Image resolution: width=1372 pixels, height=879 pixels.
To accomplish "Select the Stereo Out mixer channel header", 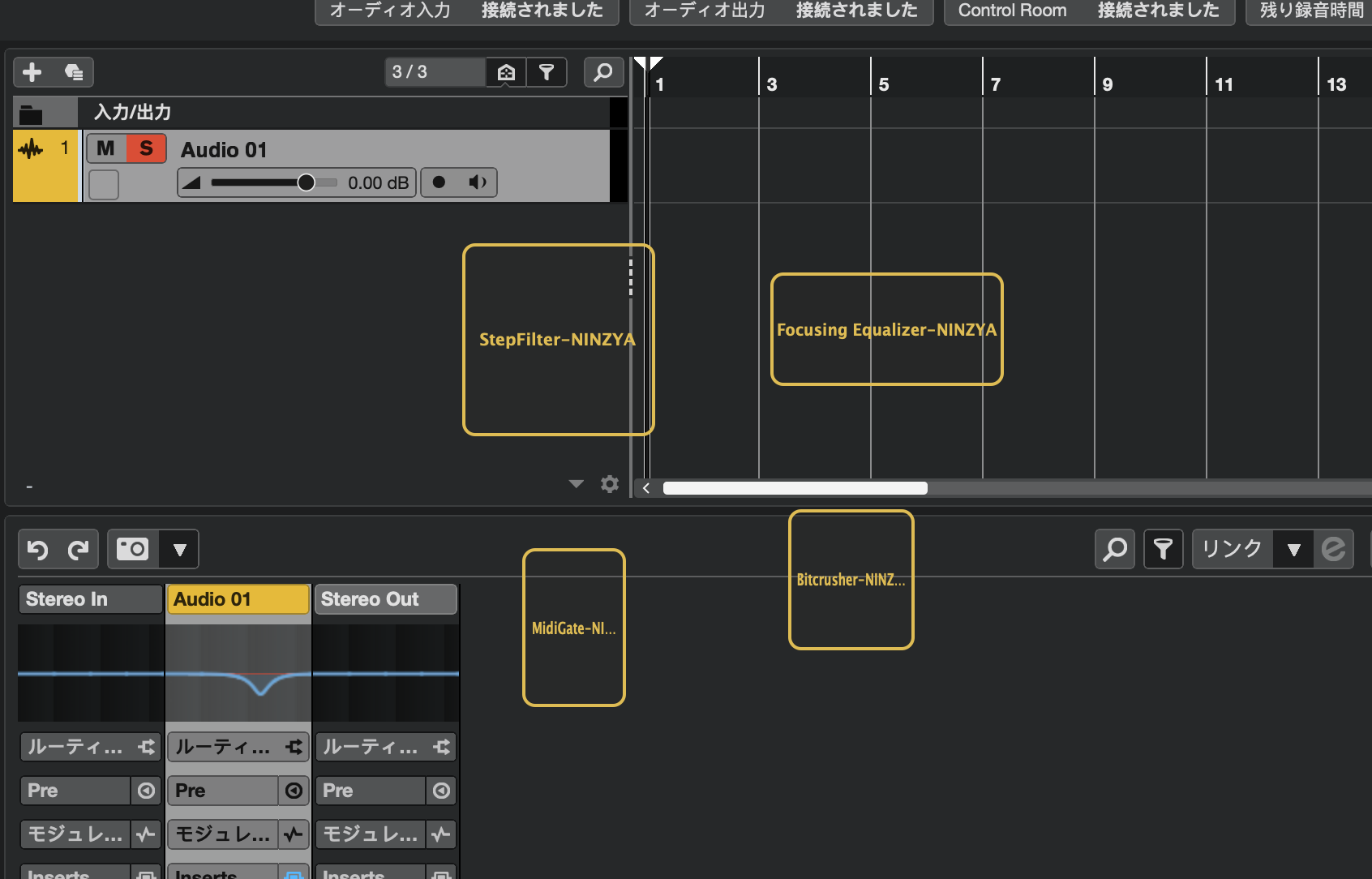I will [x=385, y=599].
